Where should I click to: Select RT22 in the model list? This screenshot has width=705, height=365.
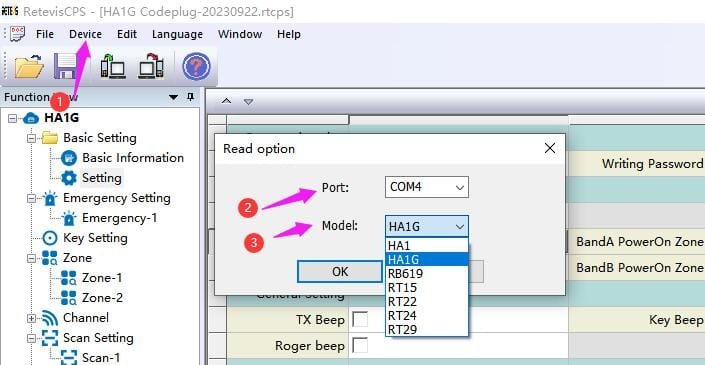(x=427, y=301)
